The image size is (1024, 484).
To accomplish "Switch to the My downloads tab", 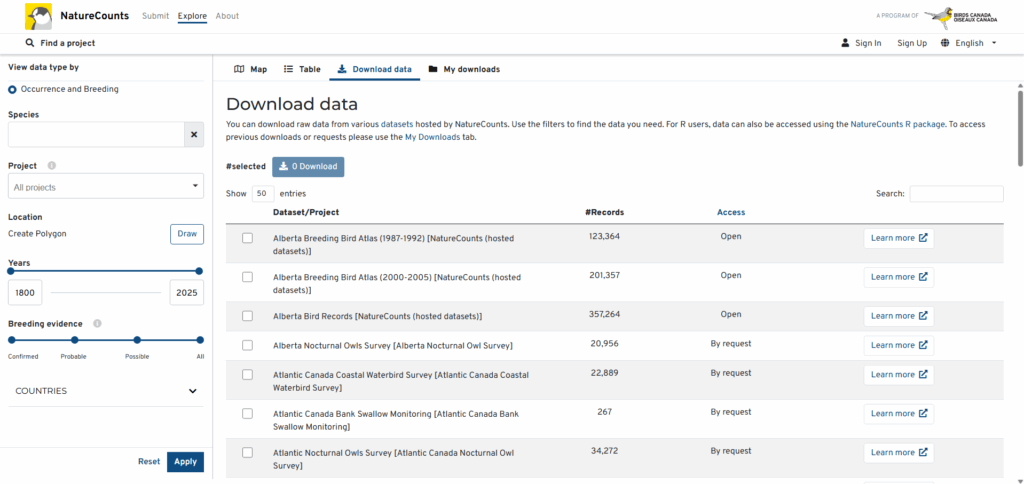I will (x=464, y=69).
